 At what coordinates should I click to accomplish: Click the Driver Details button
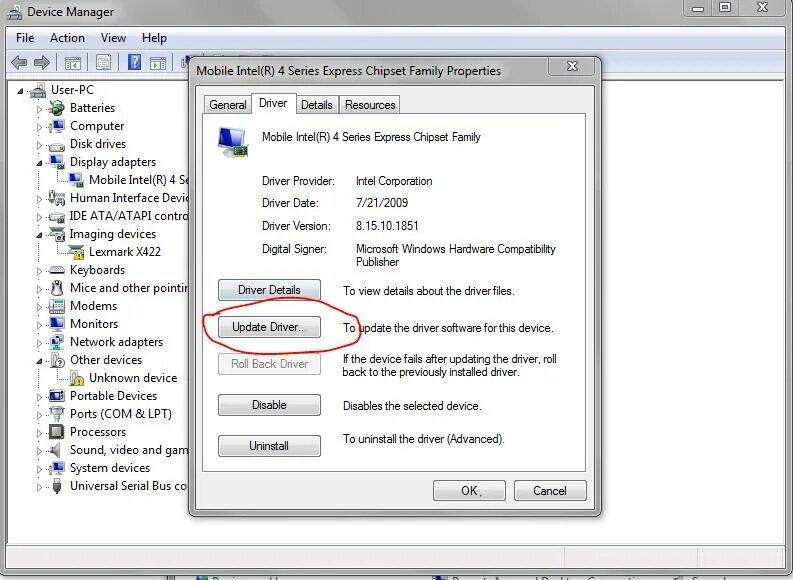pos(269,290)
